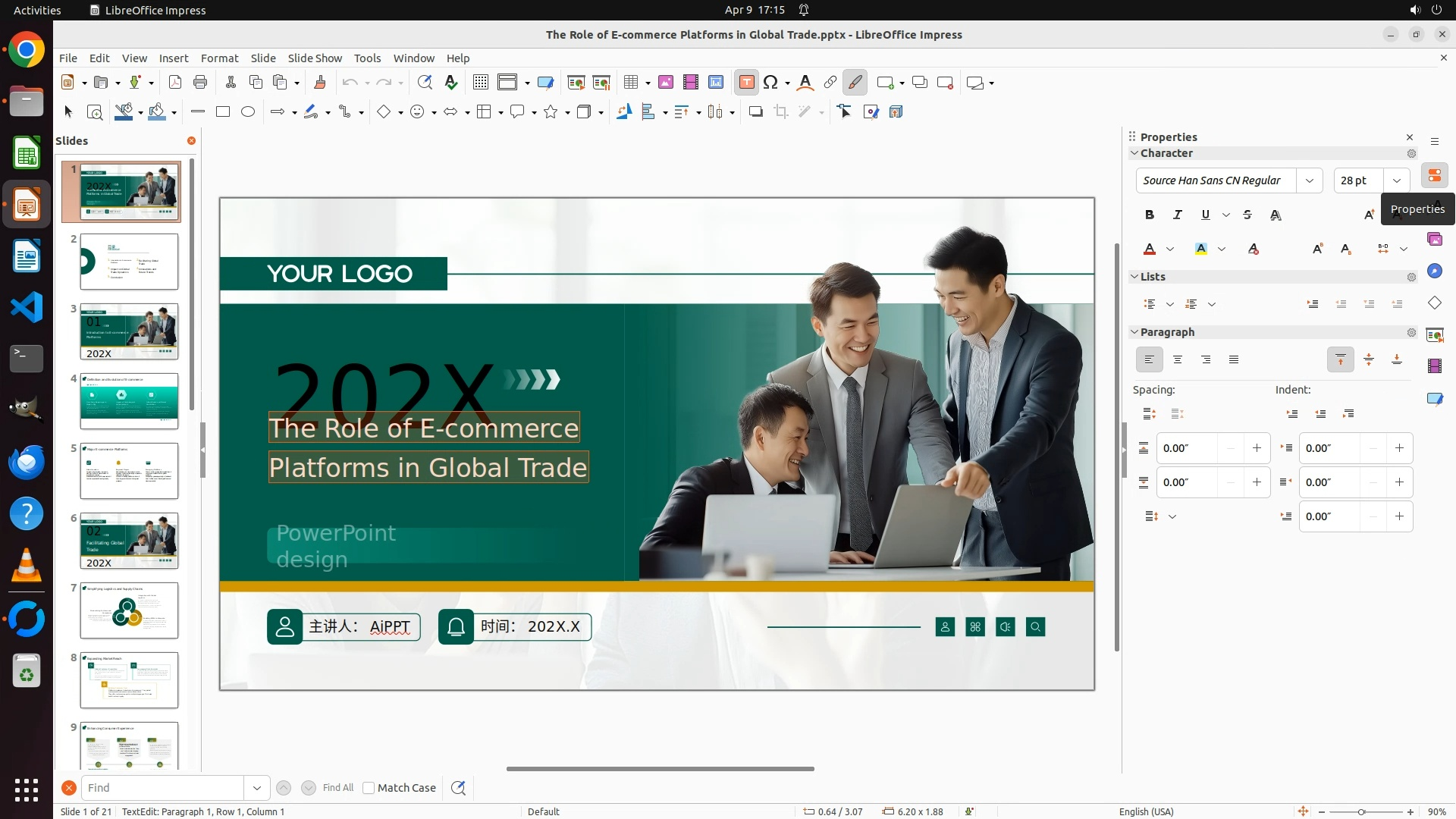
Task: Click the Display Grid icon
Action: point(480,83)
